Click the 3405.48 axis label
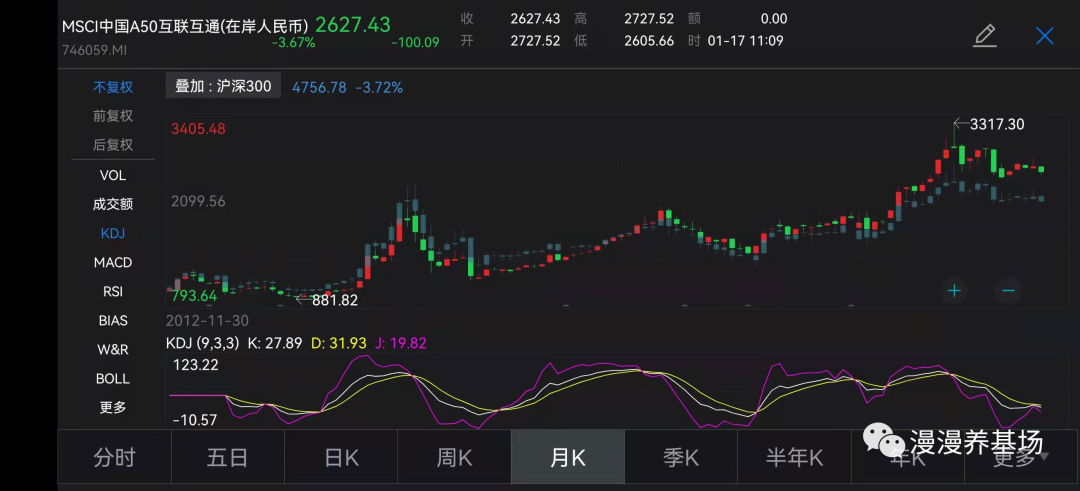The width and height of the screenshot is (1080, 491). click(198, 129)
